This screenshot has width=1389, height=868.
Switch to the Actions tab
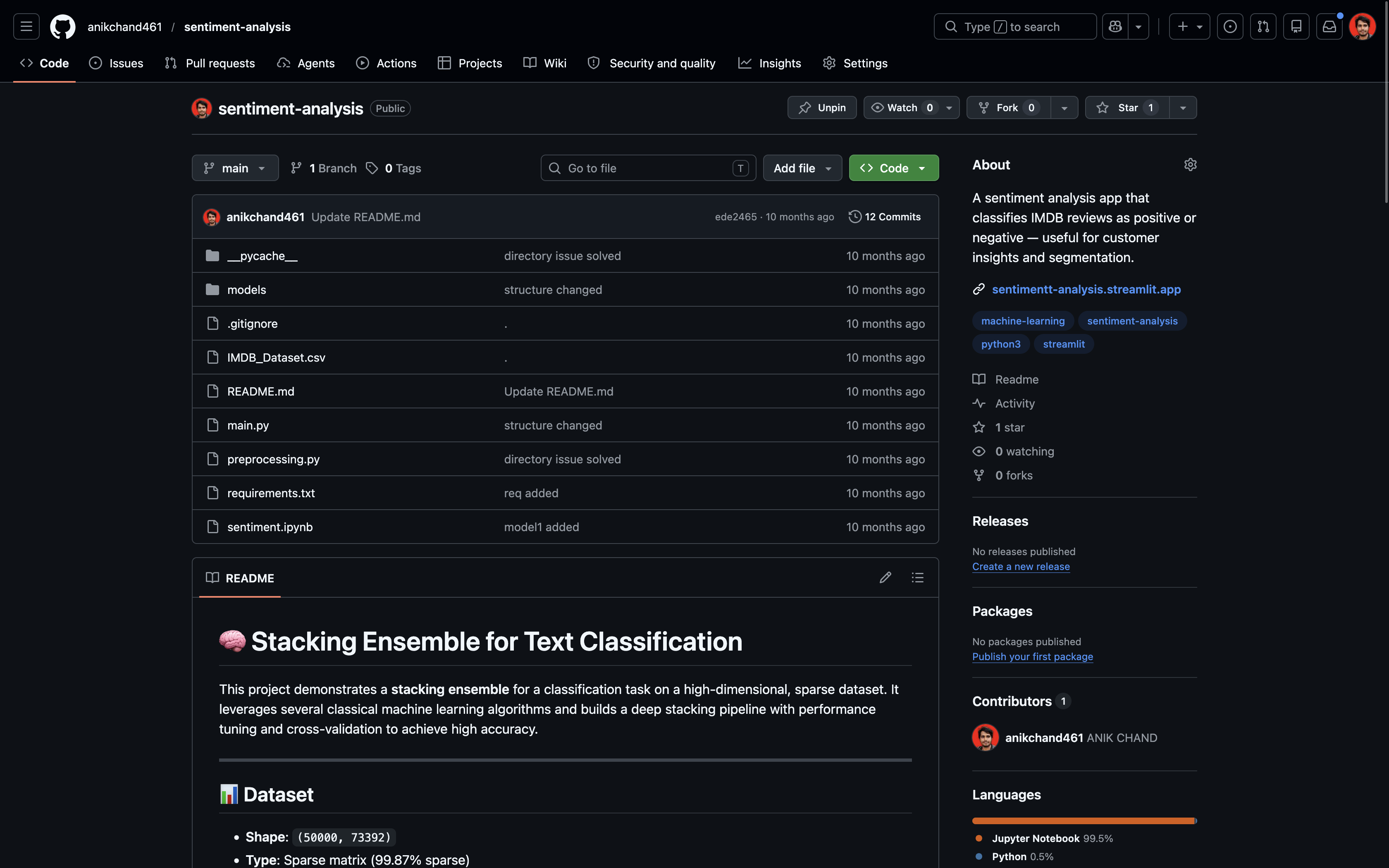386,63
